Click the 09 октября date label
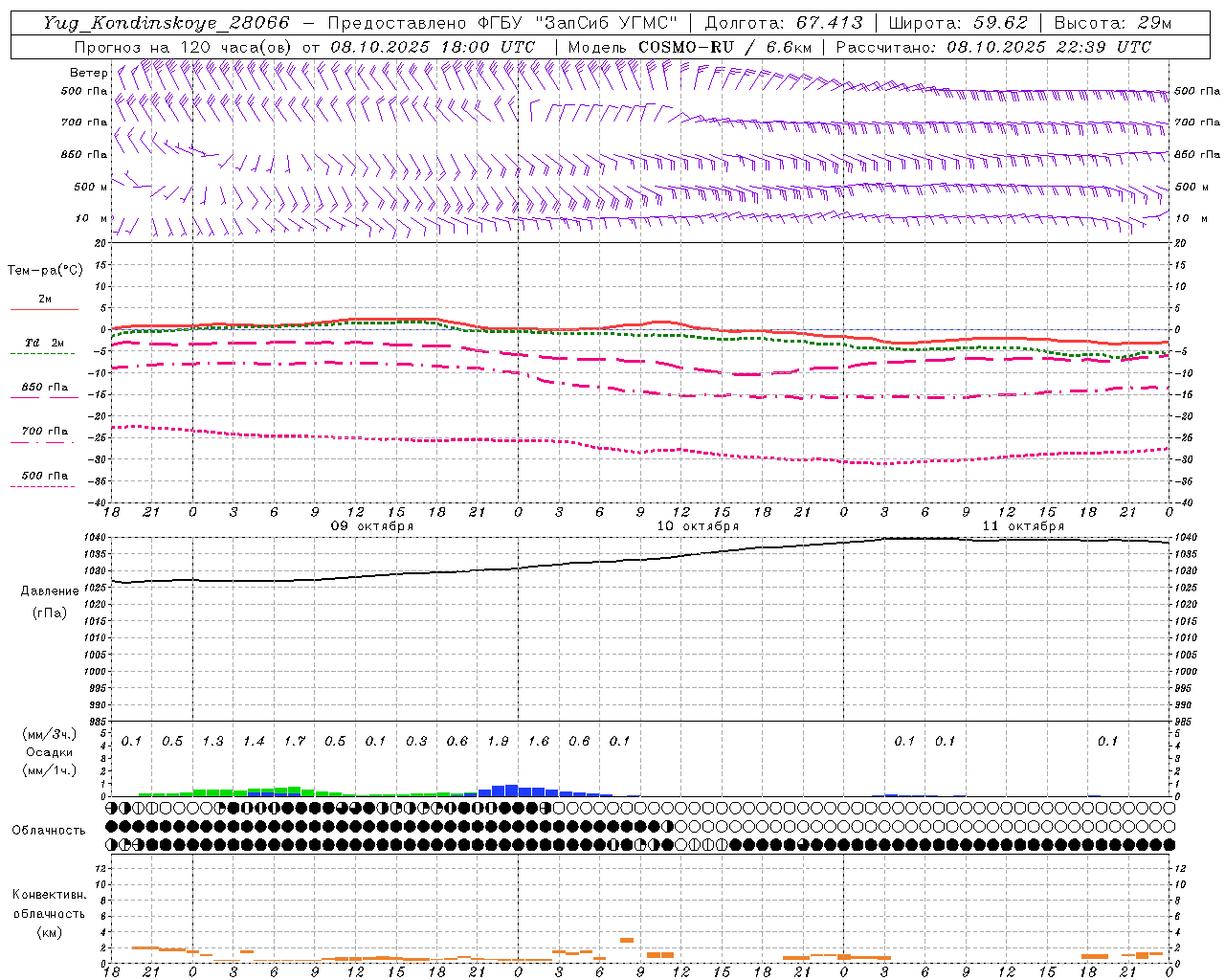 372,526
